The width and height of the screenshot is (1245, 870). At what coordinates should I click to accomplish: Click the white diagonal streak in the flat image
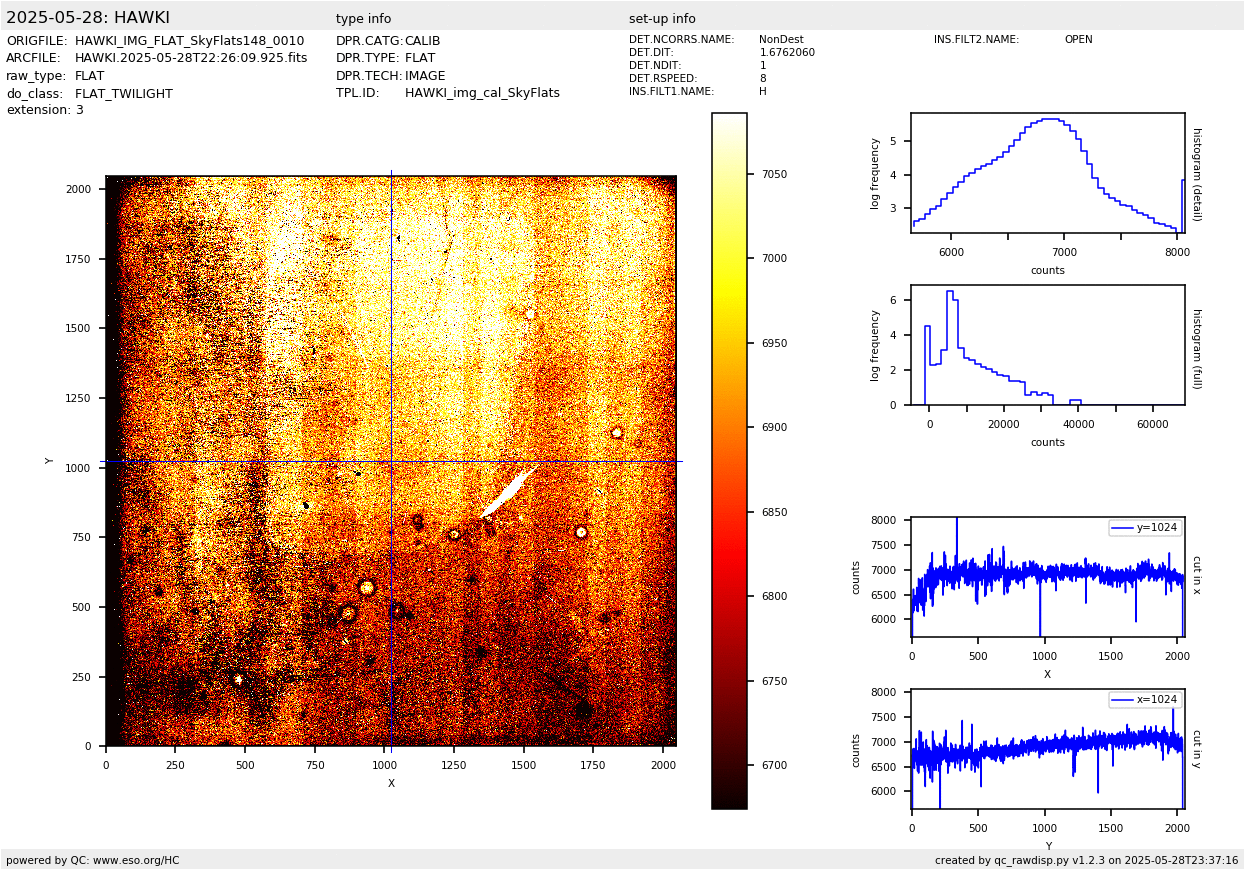[x=509, y=490]
